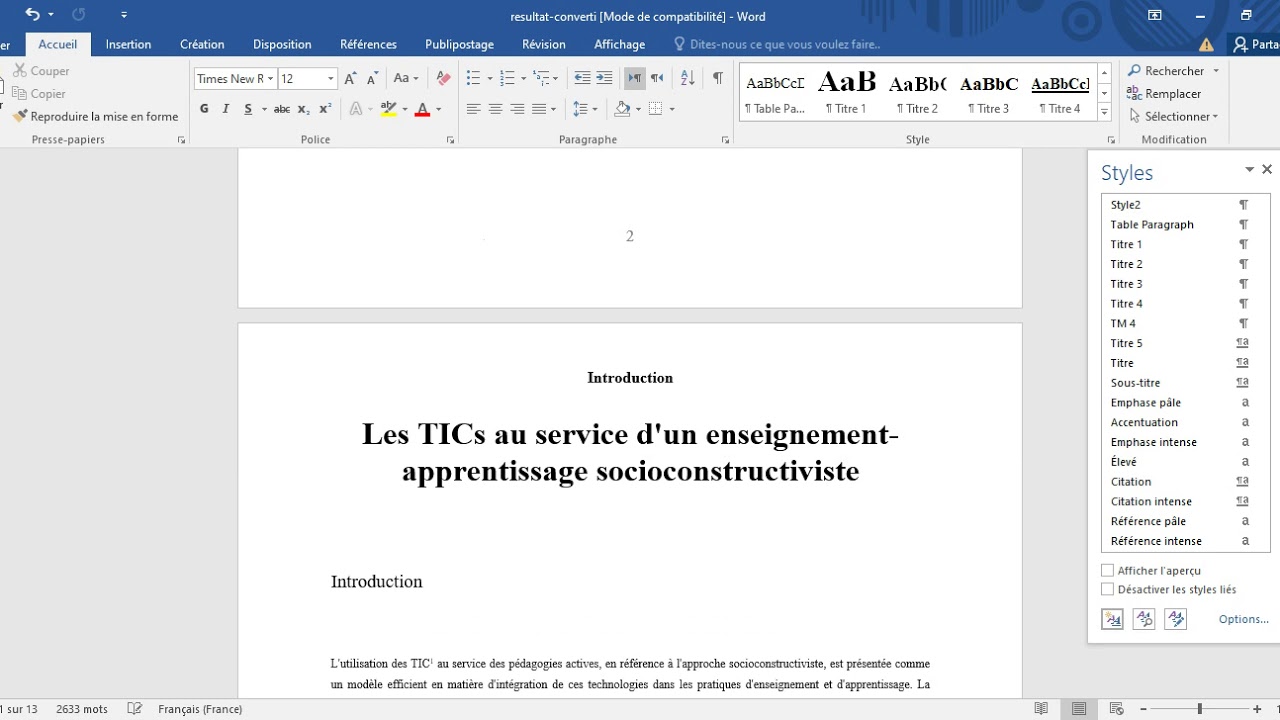This screenshot has width=1280, height=720.
Task: Open the Affichage tab
Action: (619, 44)
